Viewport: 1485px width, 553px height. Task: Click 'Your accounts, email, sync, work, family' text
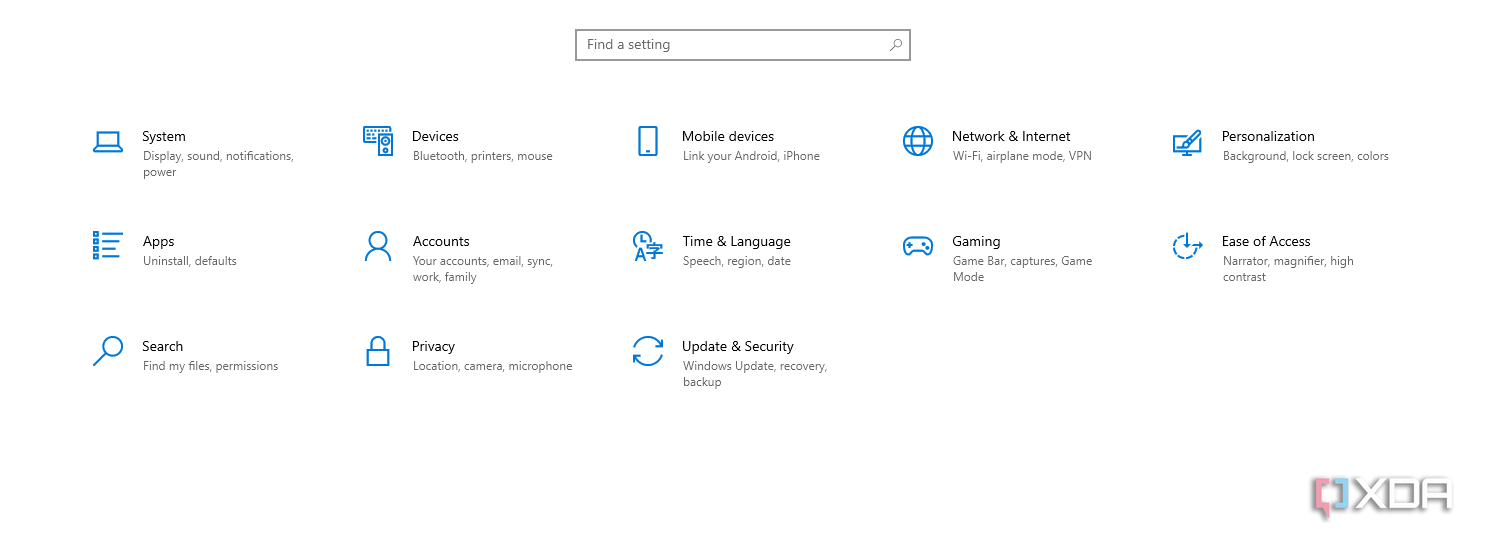(x=483, y=269)
